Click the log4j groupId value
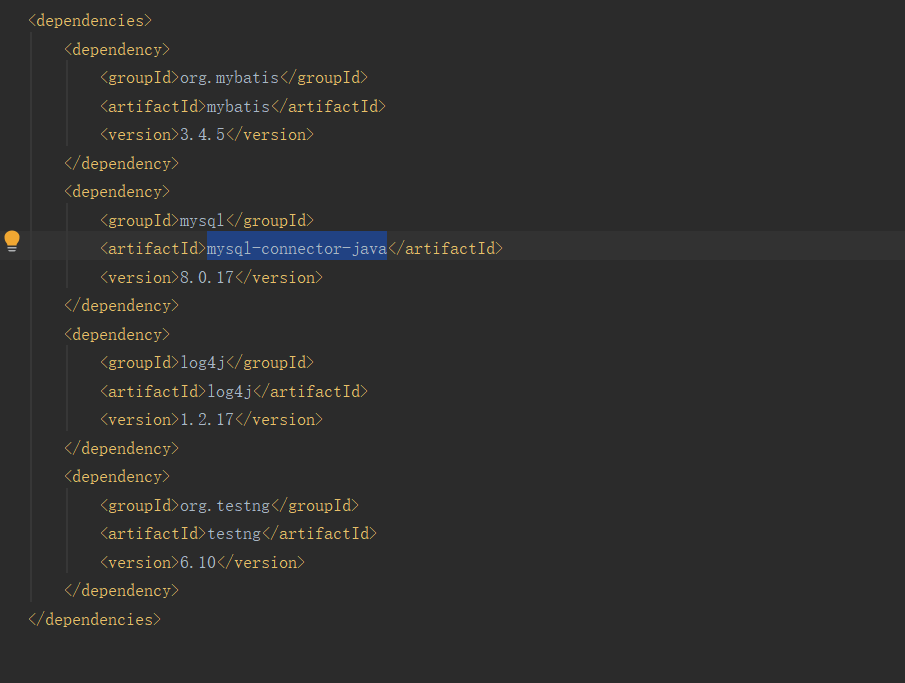 [202, 362]
